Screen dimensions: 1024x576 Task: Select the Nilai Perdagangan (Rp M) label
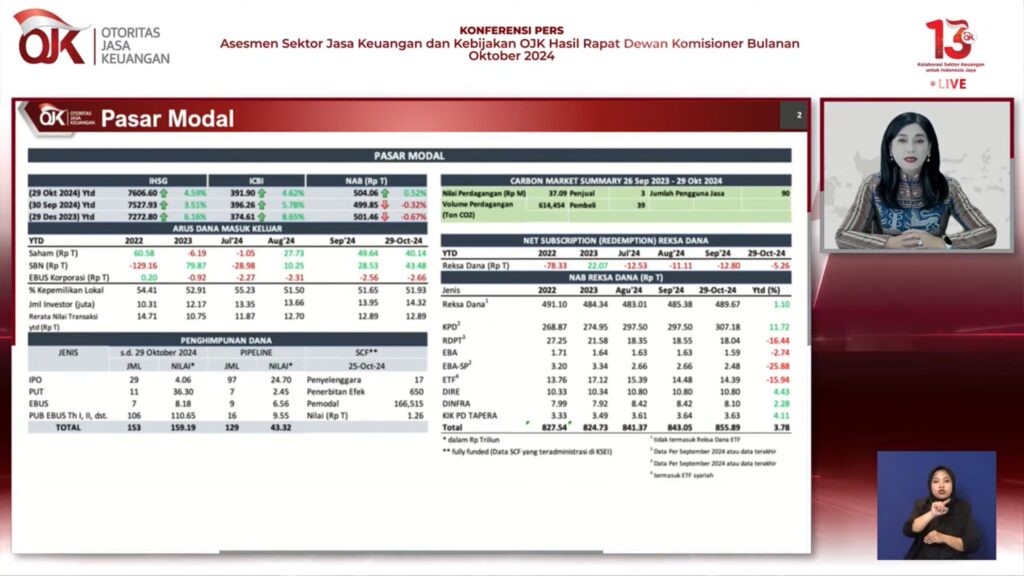(x=484, y=193)
